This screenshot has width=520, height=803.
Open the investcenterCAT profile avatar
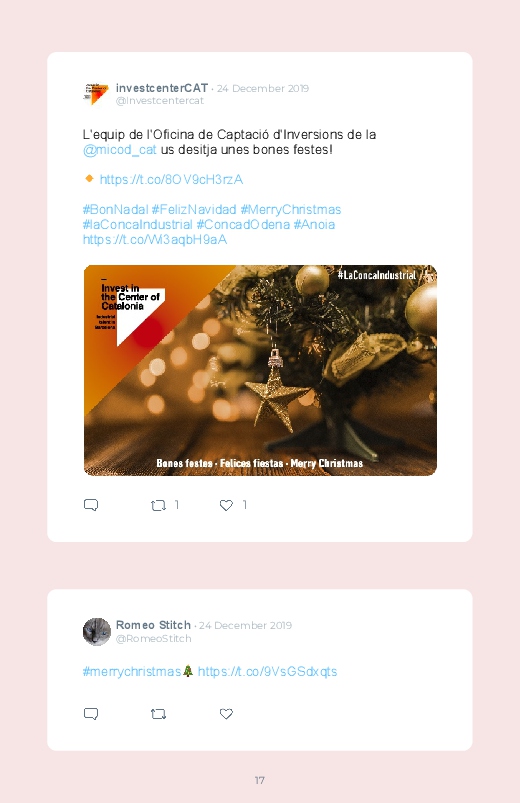96,94
